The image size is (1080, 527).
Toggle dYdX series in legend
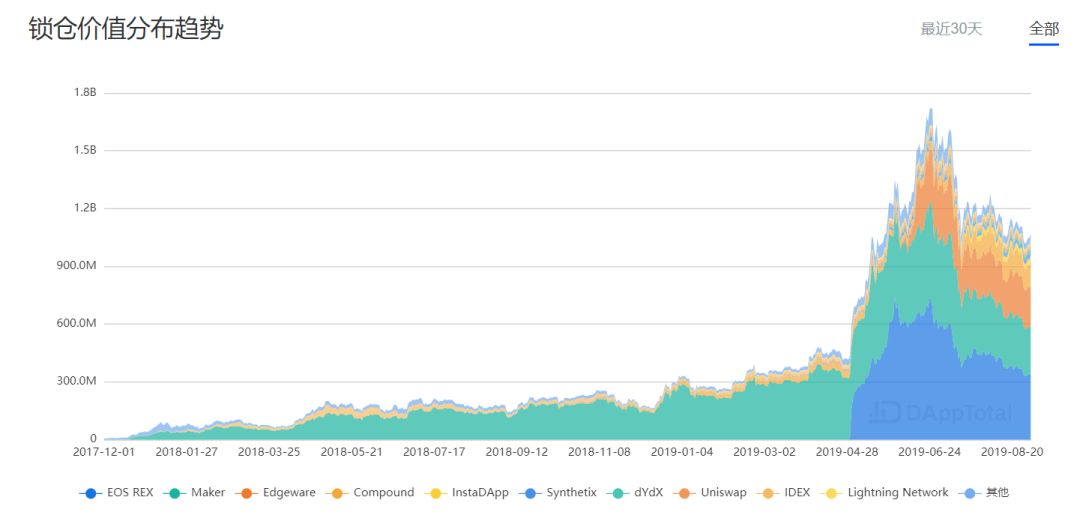pos(634,493)
